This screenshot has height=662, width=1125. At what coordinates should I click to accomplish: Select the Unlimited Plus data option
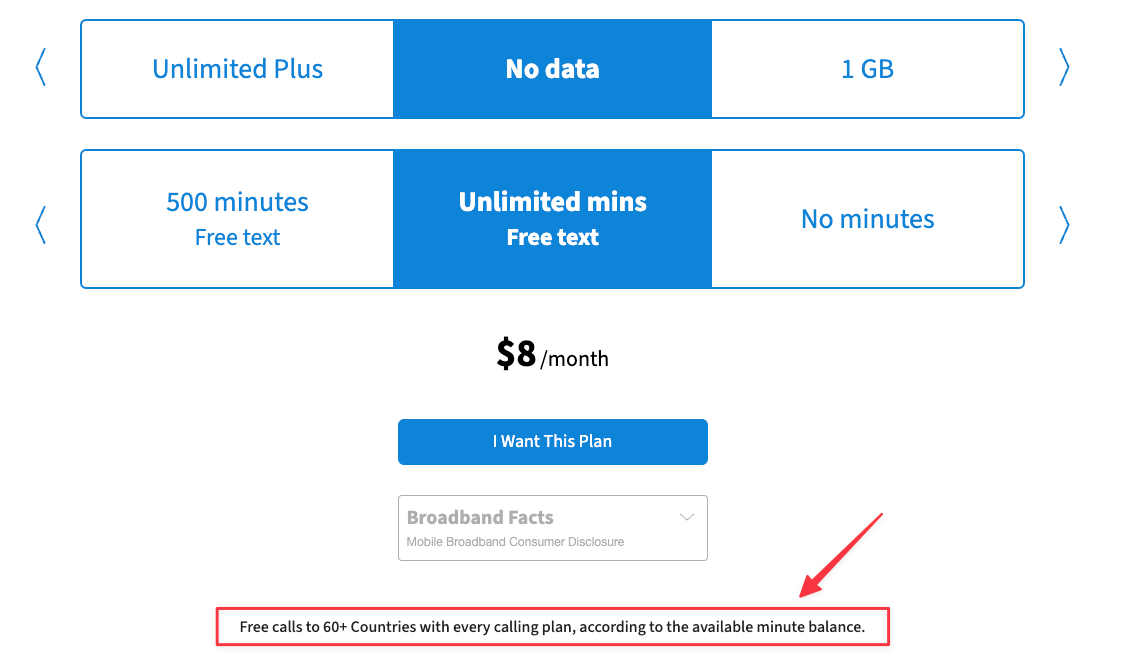tap(237, 69)
